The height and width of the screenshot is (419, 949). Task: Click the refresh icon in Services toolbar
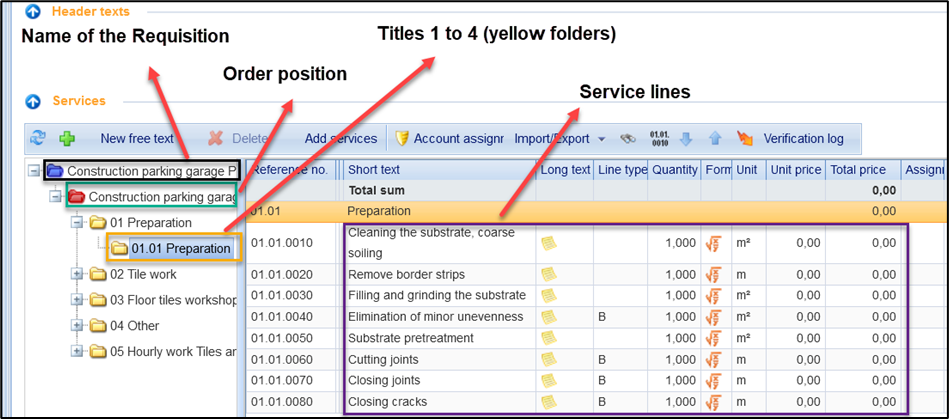38,139
